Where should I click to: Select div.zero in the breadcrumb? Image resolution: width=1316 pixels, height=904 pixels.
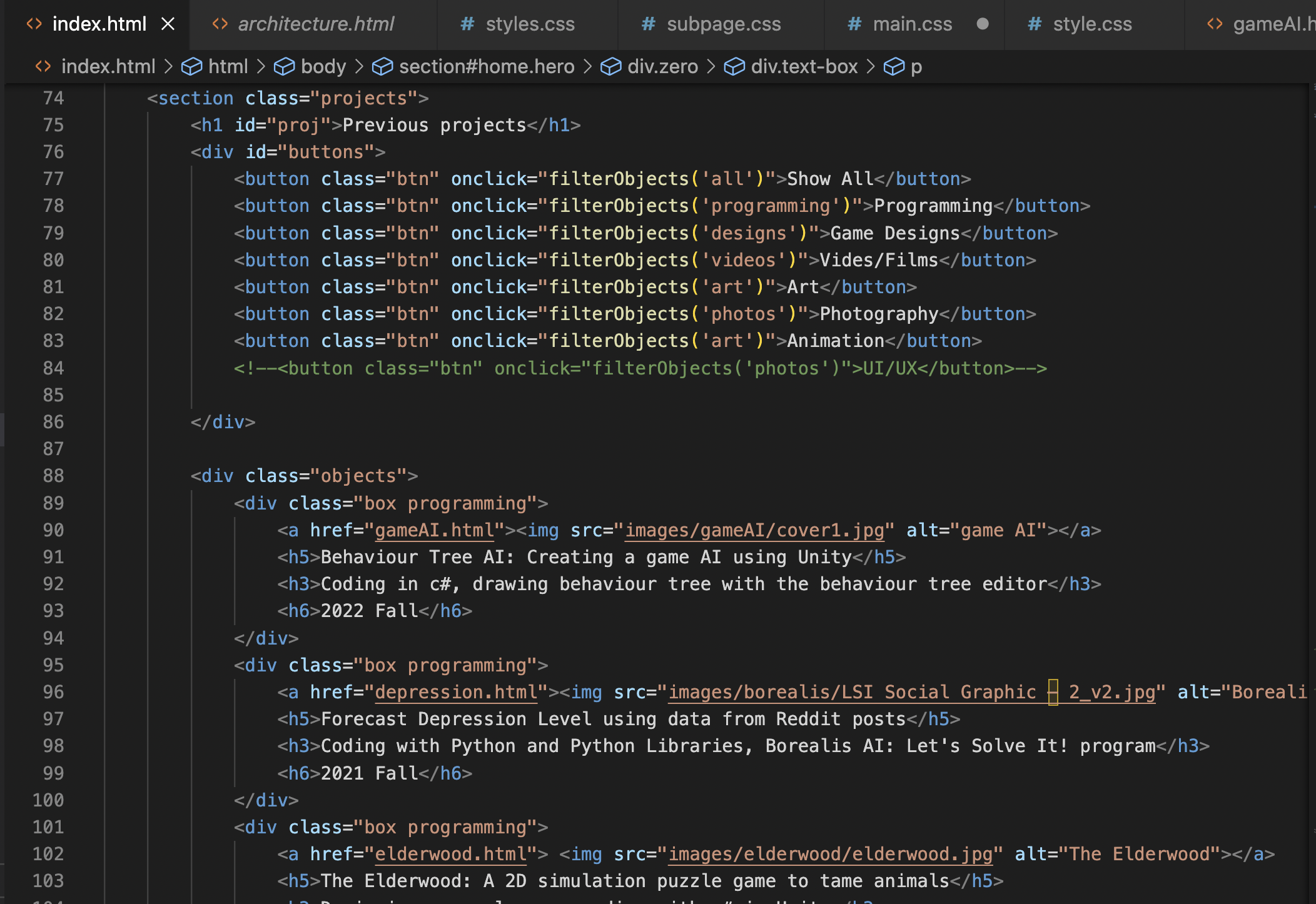pyautogui.click(x=662, y=66)
